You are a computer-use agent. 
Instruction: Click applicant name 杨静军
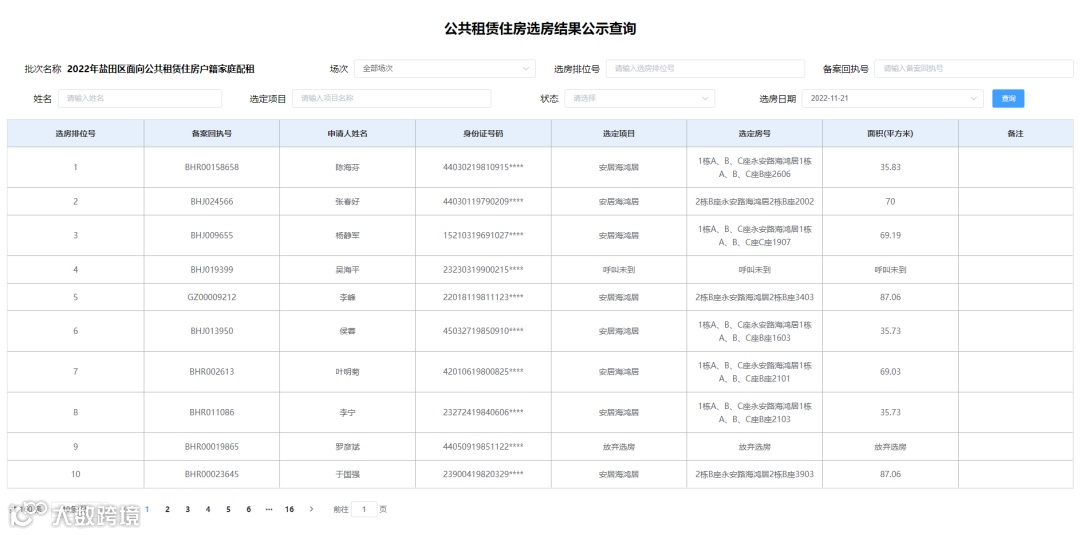347,235
